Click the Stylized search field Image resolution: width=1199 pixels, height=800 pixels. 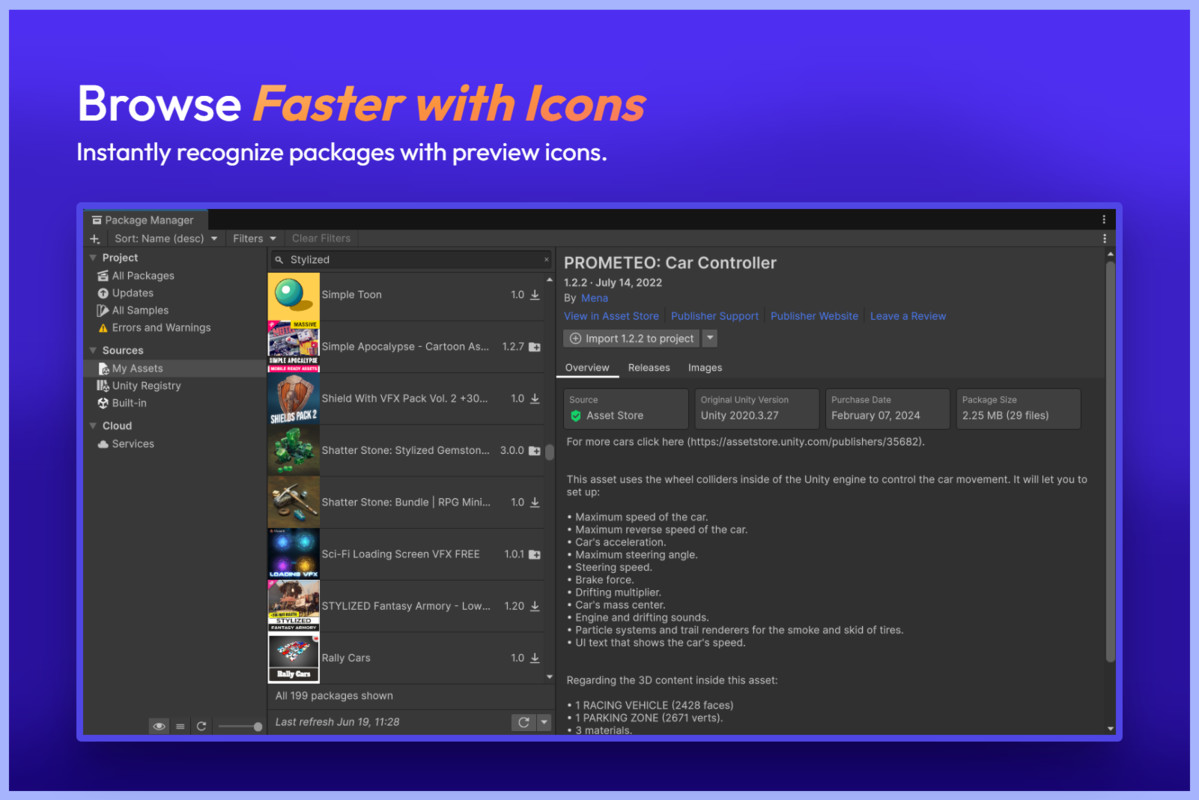tap(411, 260)
